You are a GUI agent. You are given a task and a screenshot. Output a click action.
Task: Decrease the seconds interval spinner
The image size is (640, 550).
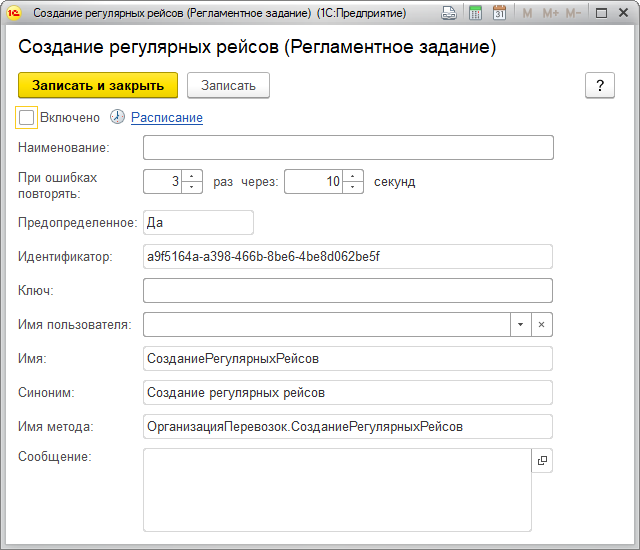(353, 187)
